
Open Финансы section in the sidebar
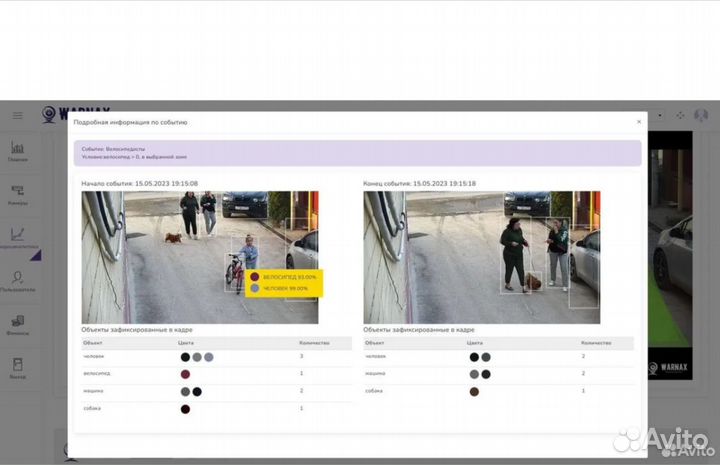click(x=17, y=325)
